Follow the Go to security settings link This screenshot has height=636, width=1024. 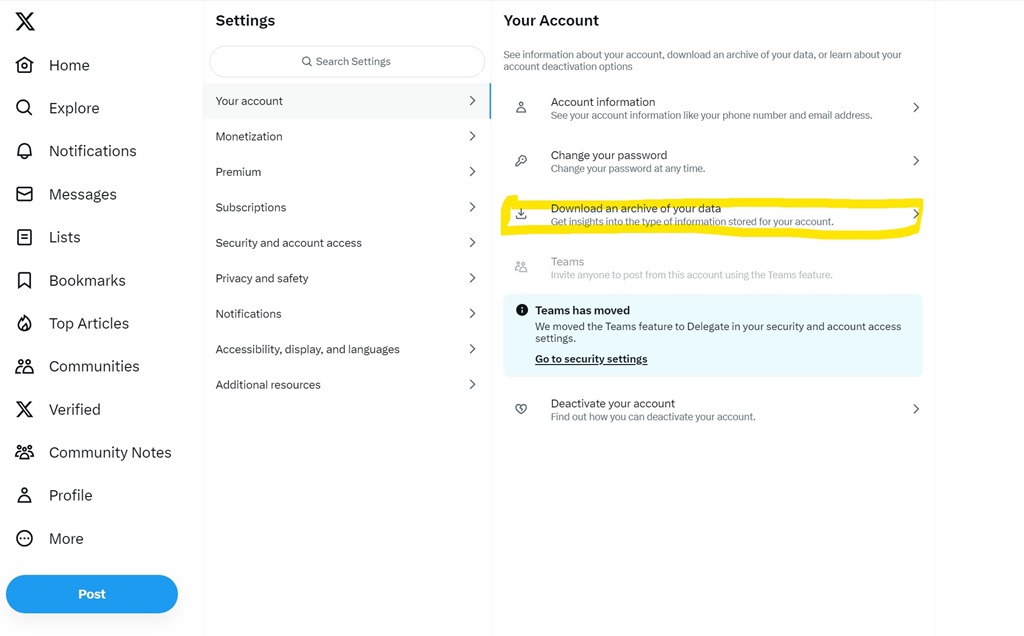pos(589,358)
